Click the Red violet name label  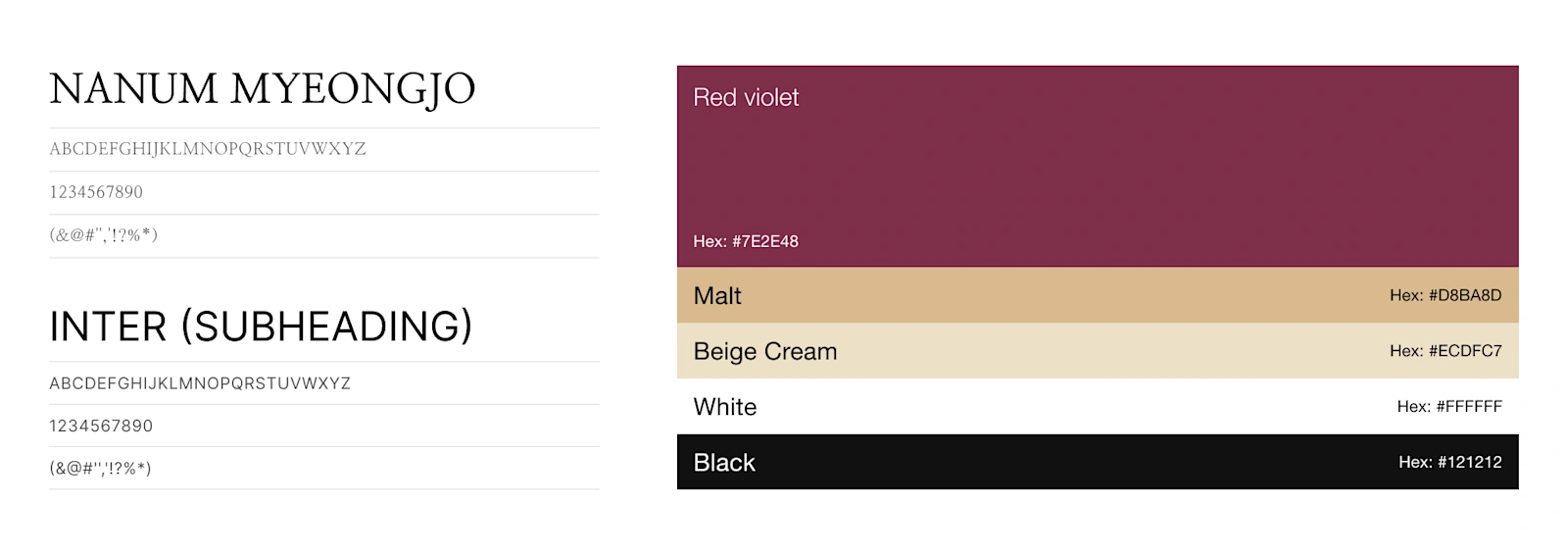coord(746,97)
